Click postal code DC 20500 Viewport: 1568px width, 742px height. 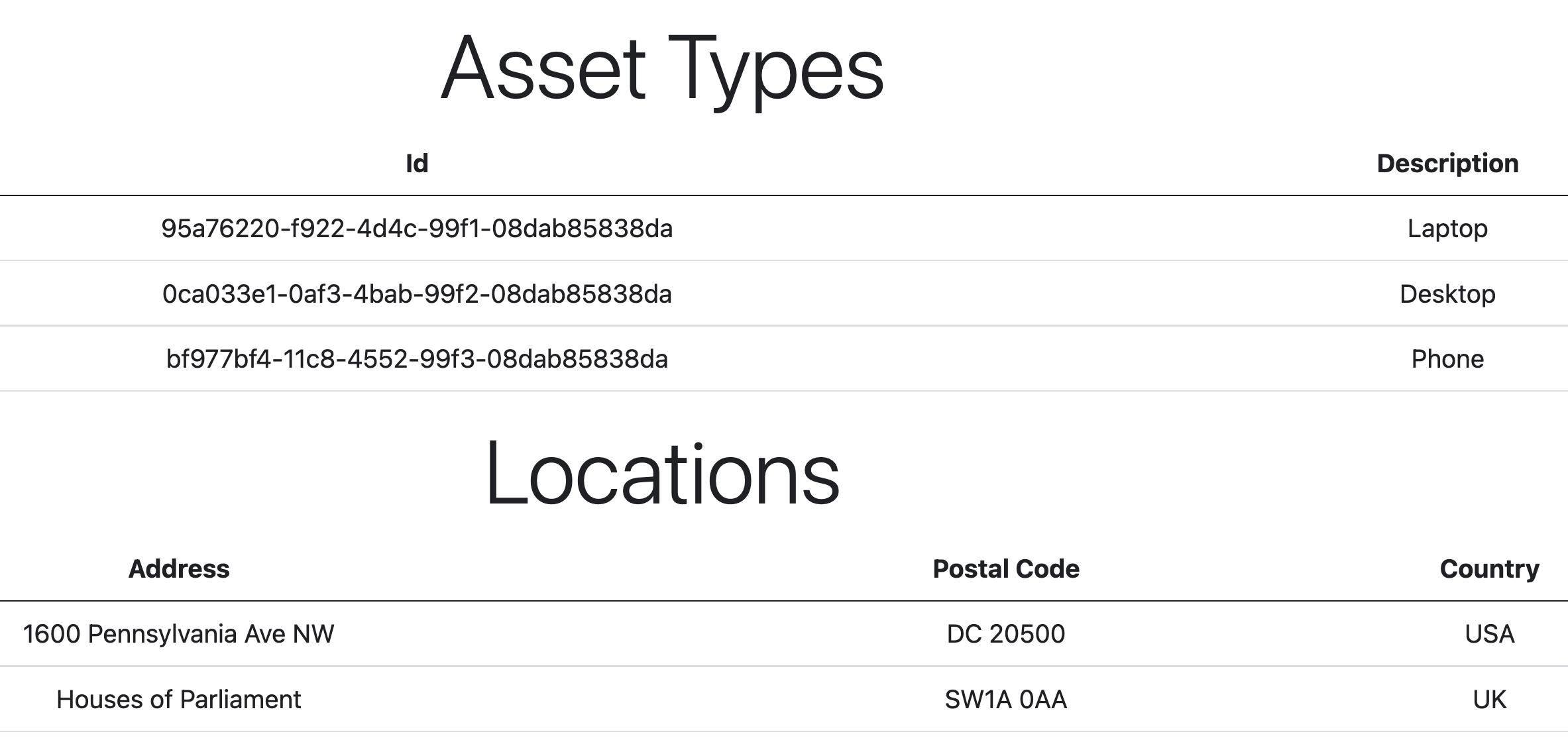[1006, 634]
